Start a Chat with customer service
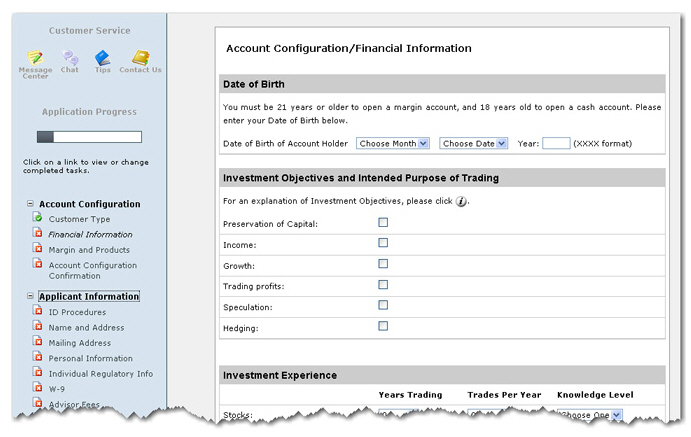The image size is (691, 437). pos(70,57)
